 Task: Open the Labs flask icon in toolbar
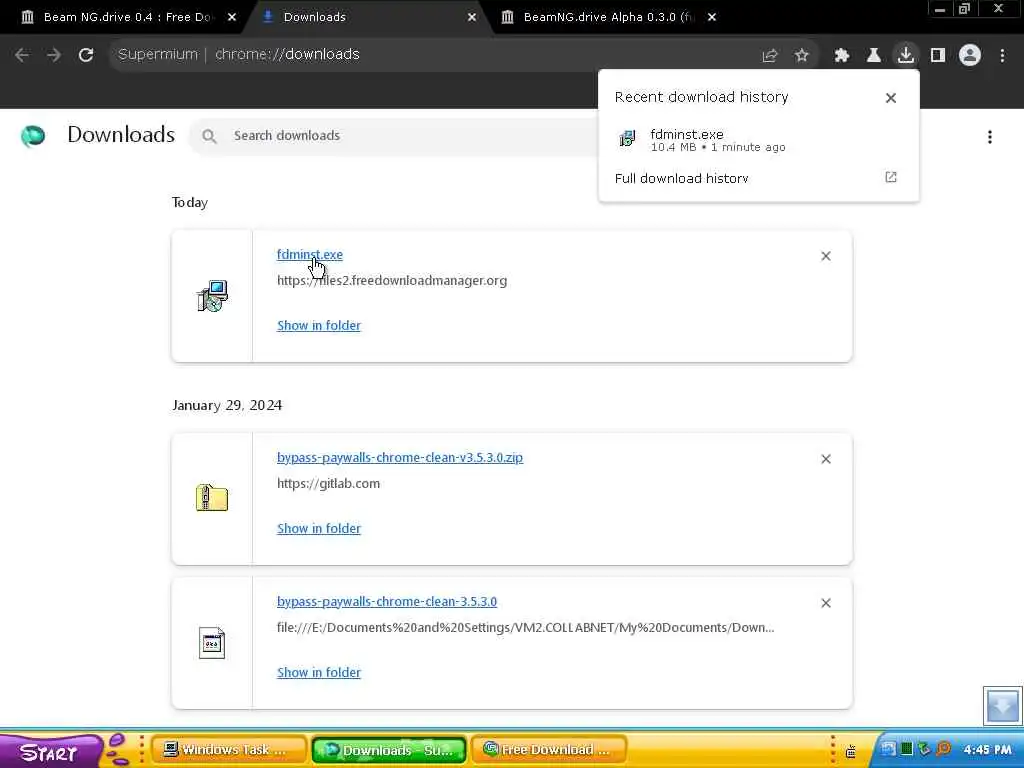[874, 56]
